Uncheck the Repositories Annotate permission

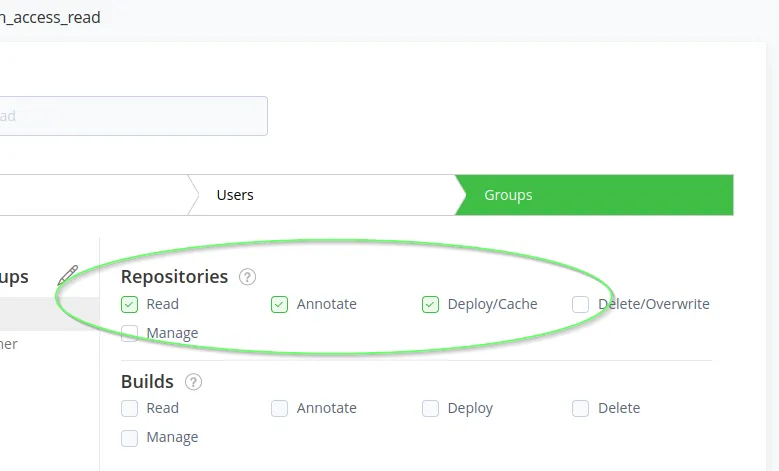[x=280, y=304]
